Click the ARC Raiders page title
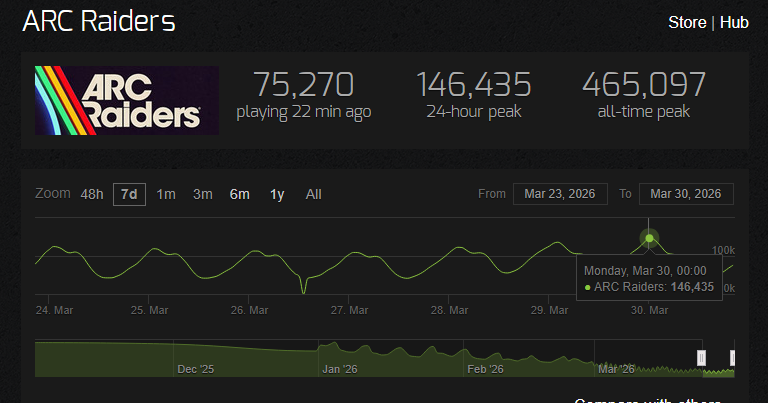768x403 pixels. point(99,21)
